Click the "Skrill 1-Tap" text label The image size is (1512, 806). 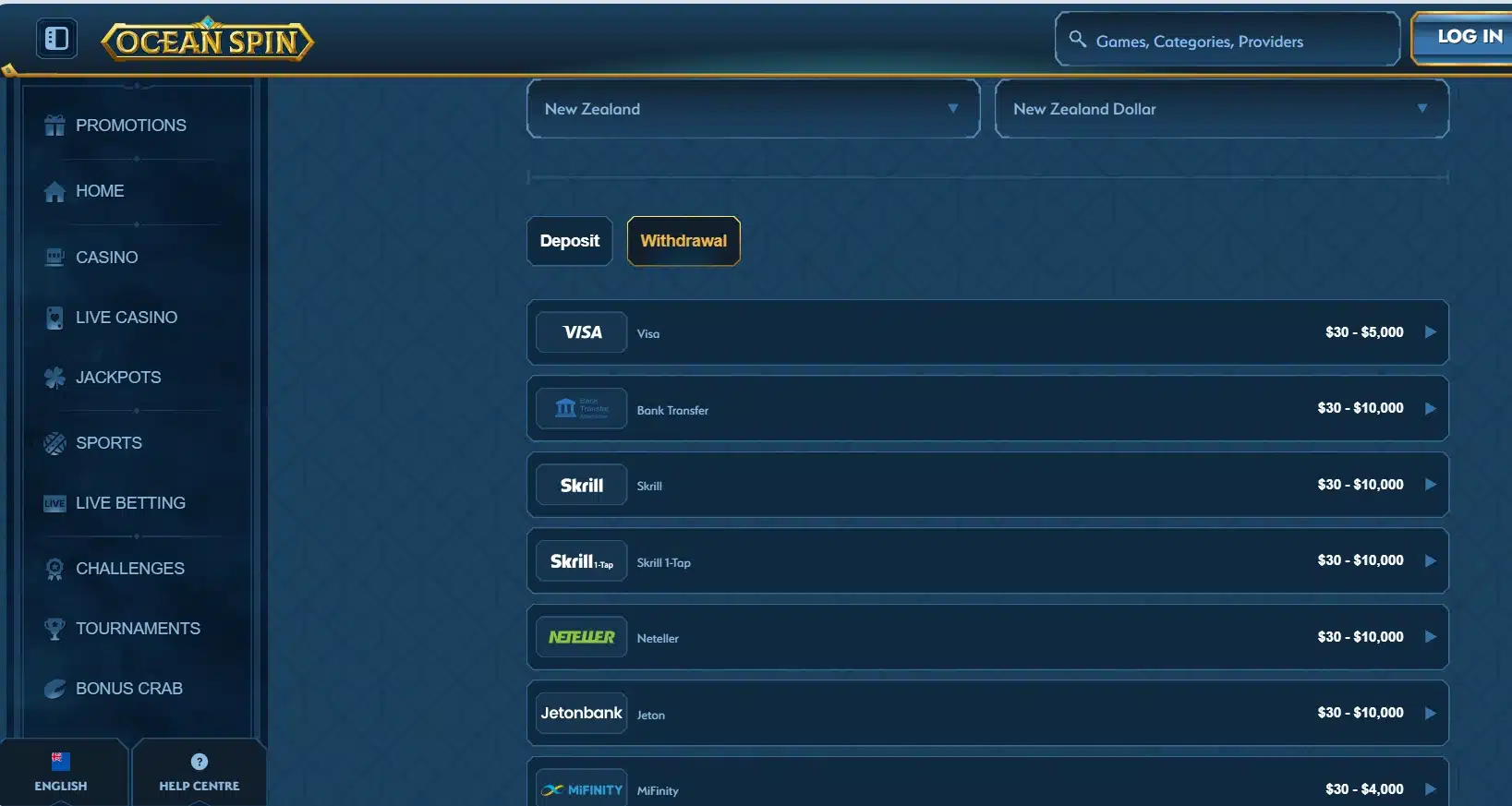663,562
